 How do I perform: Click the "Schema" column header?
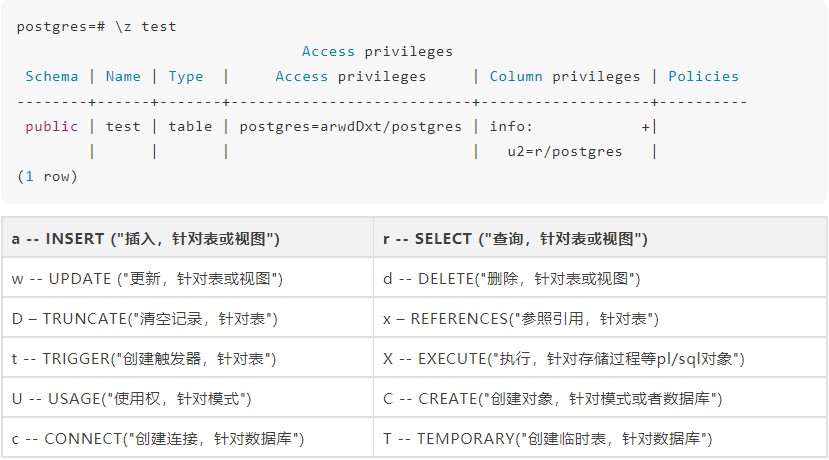[x=52, y=76]
